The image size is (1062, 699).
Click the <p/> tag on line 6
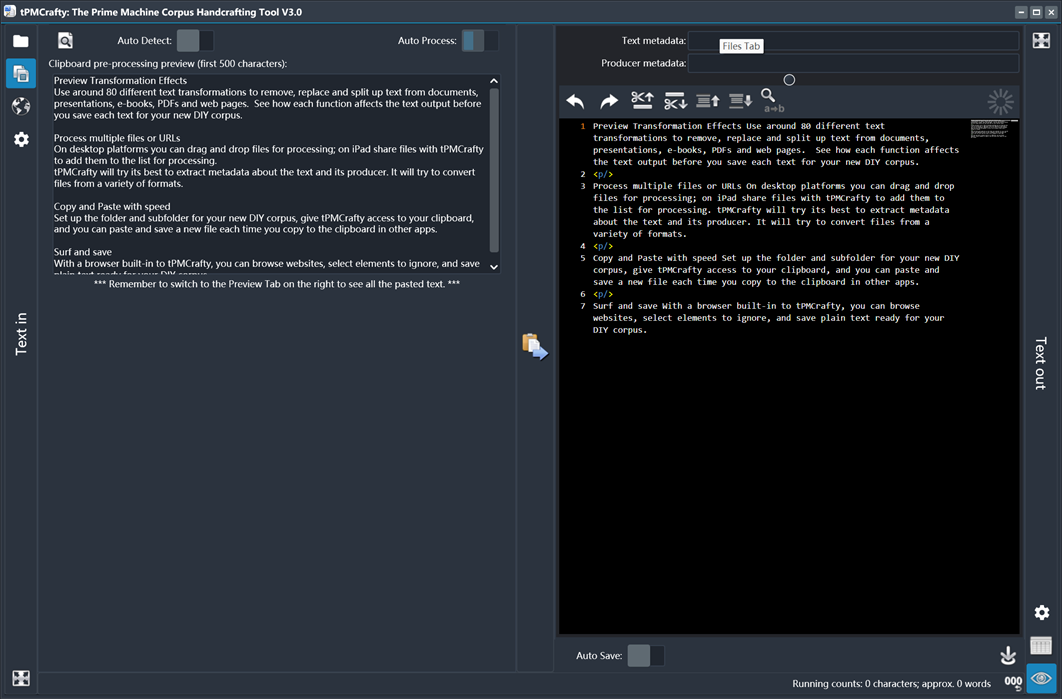click(603, 294)
